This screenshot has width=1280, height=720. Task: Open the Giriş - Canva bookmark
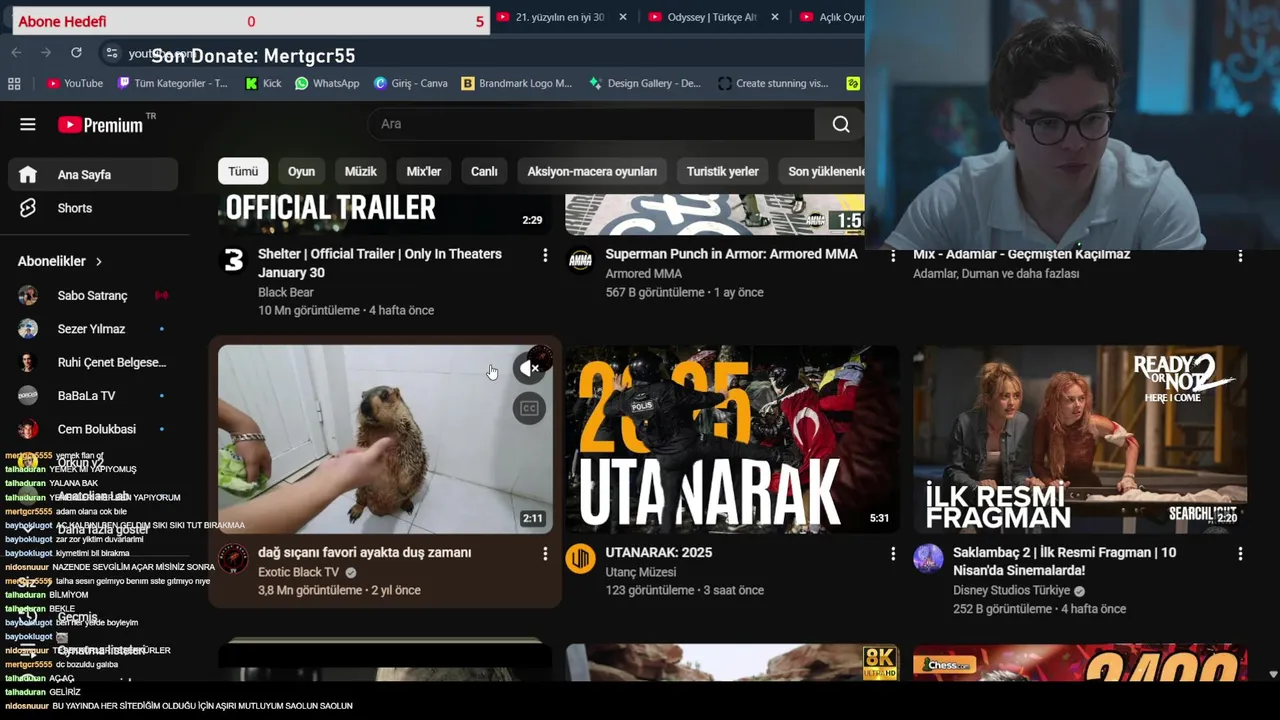411,83
